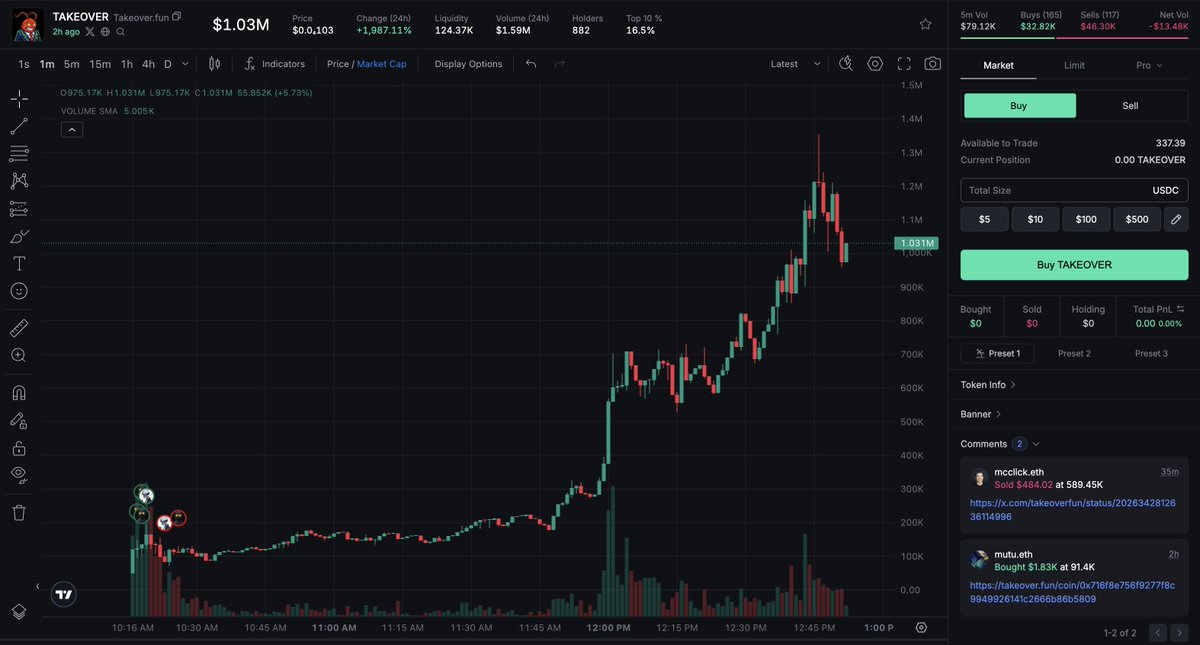This screenshot has width=1200, height=645.
Task: Switch to the 4h timeframe
Action: click(148, 64)
